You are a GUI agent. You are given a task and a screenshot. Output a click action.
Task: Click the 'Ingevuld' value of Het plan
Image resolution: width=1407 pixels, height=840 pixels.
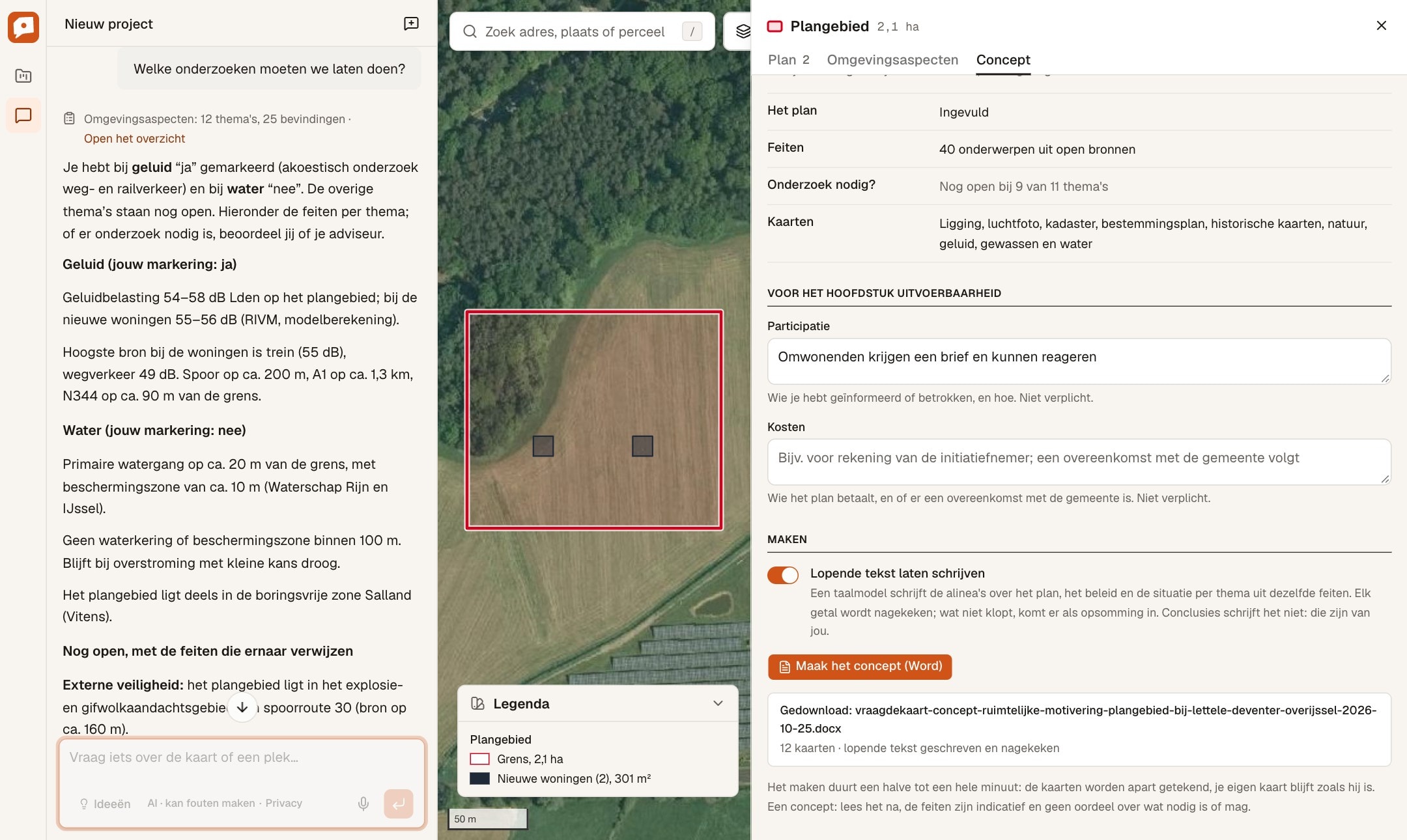tap(964, 113)
